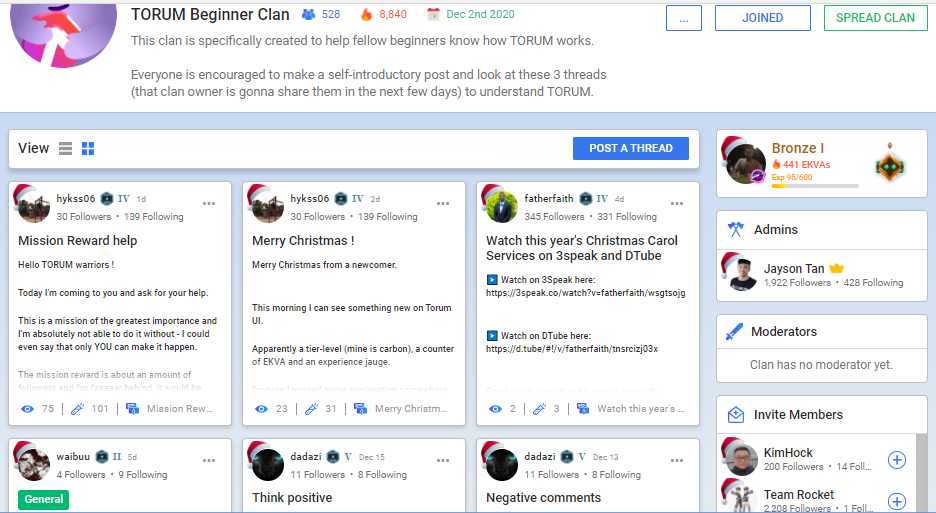This screenshot has width=936, height=513.
Task: Invite Team Rocket with the plus icon
Action: [897, 502]
